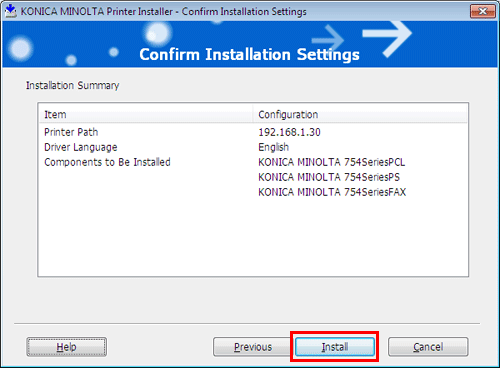Click the Installation Summary label

coord(72,86)
